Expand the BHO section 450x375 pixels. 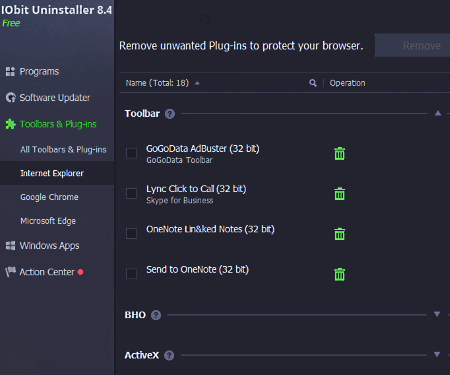click(x=437, y=314)
